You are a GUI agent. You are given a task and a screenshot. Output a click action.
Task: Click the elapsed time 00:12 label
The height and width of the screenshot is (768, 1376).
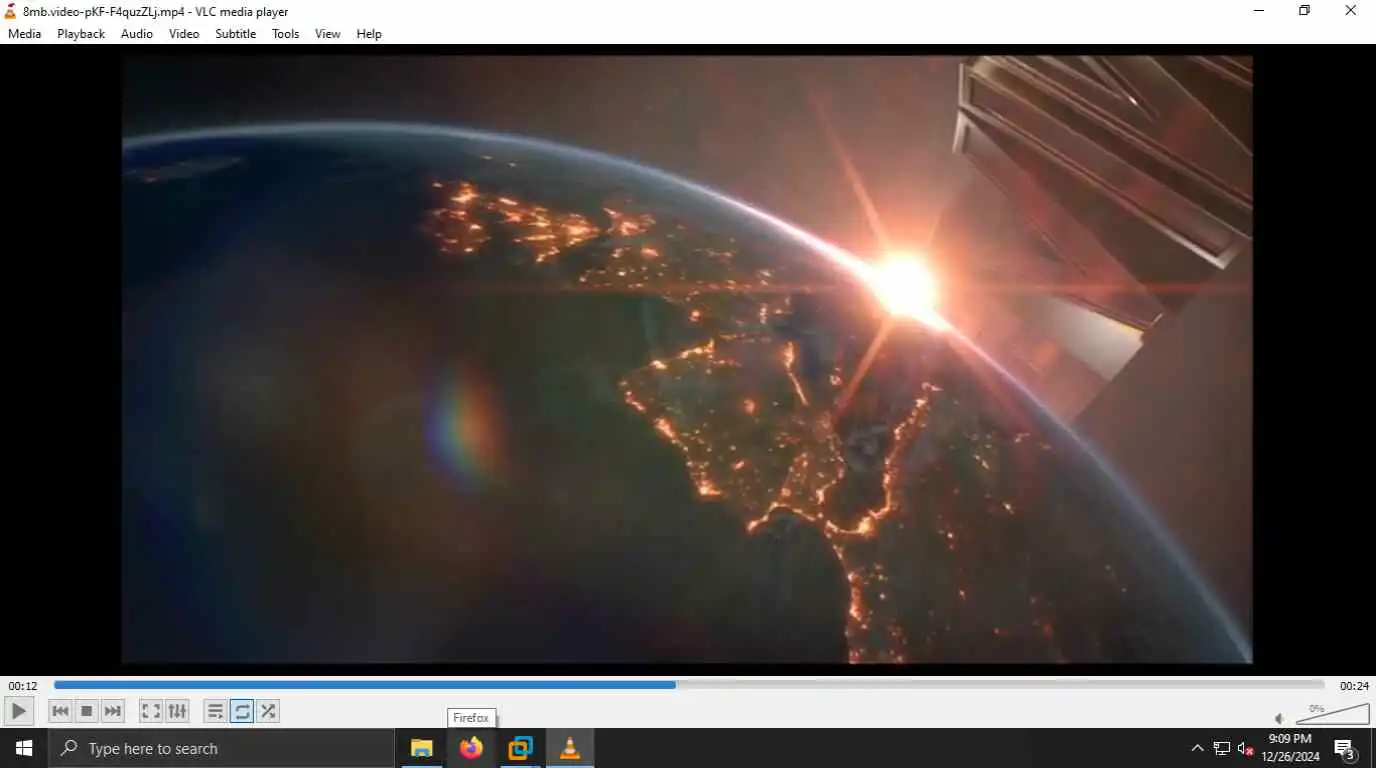[x=23, y=686]
